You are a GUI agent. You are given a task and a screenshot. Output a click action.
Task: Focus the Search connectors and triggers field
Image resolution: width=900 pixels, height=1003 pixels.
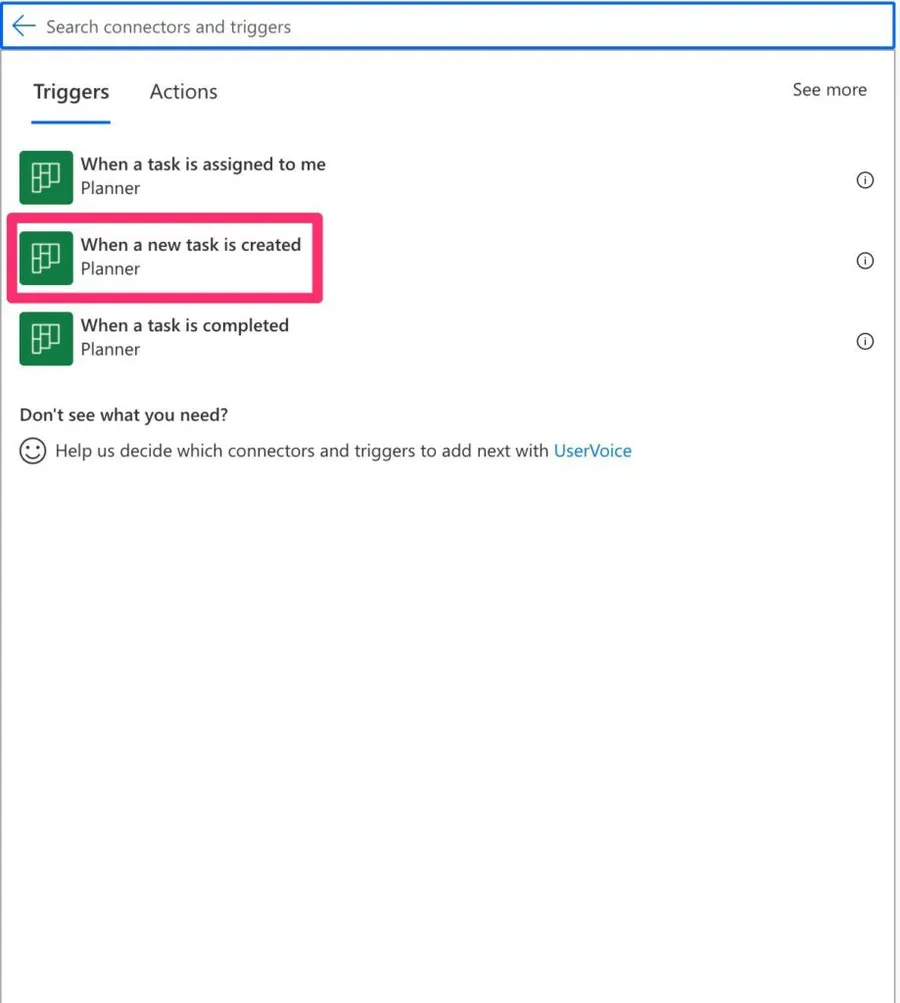coord(450,27)
